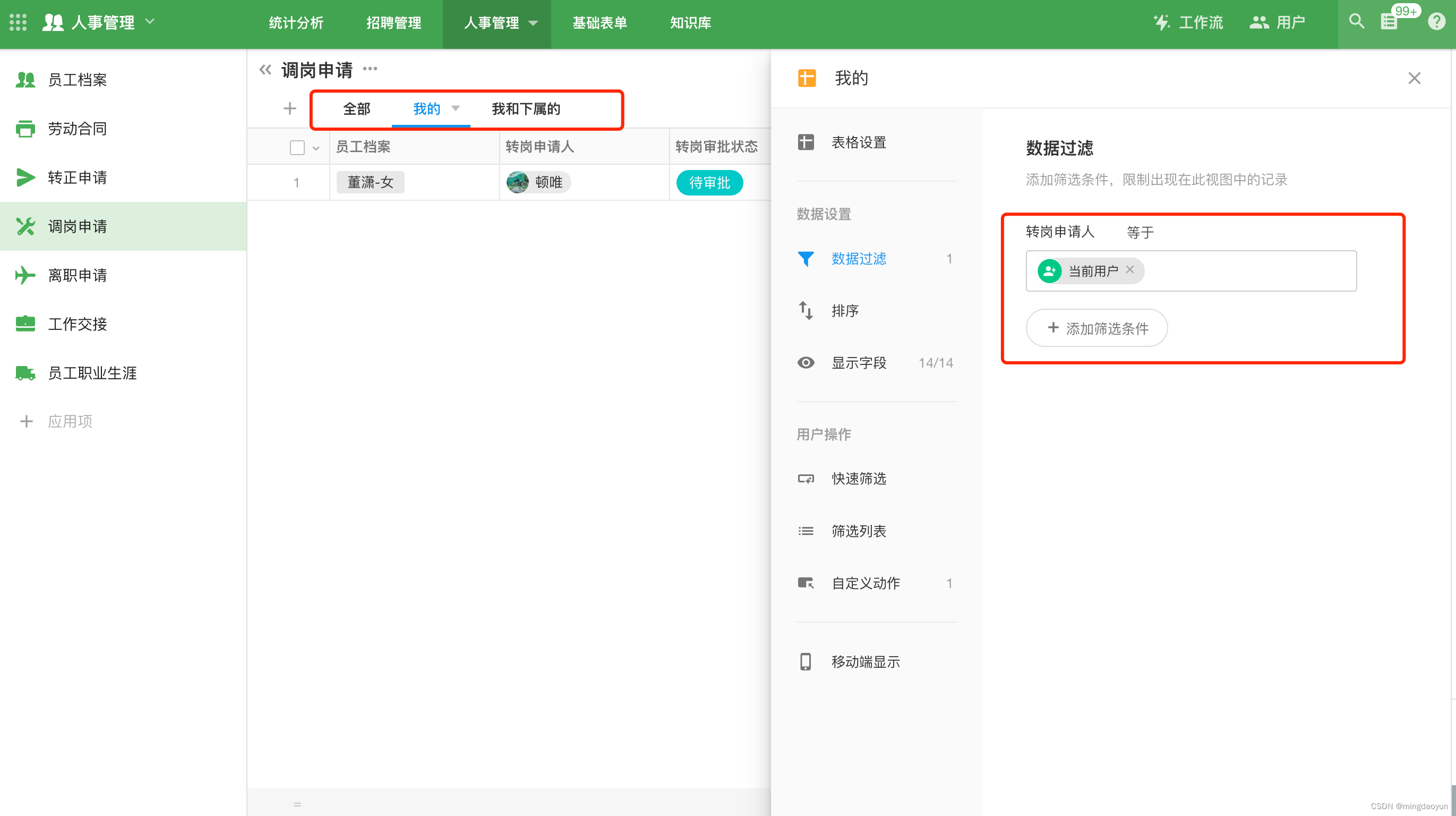
Task: Click the 当前用户 filter input field
Action: tap(1244, 271)
